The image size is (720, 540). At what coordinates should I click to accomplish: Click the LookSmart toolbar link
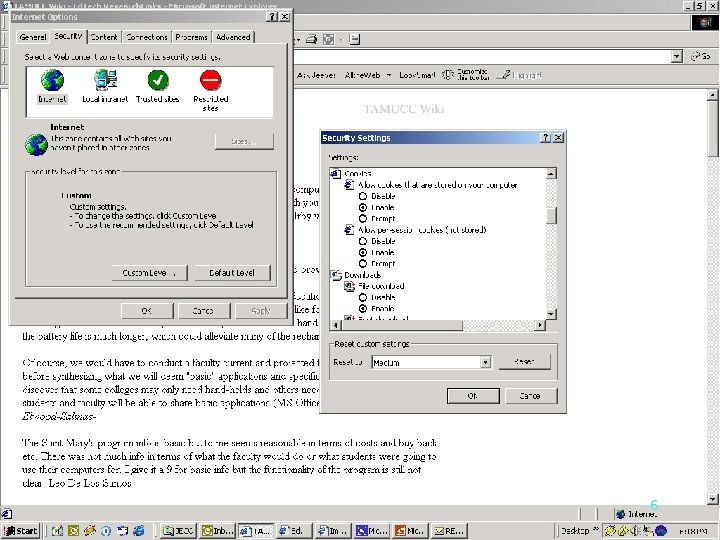point(417,75)
